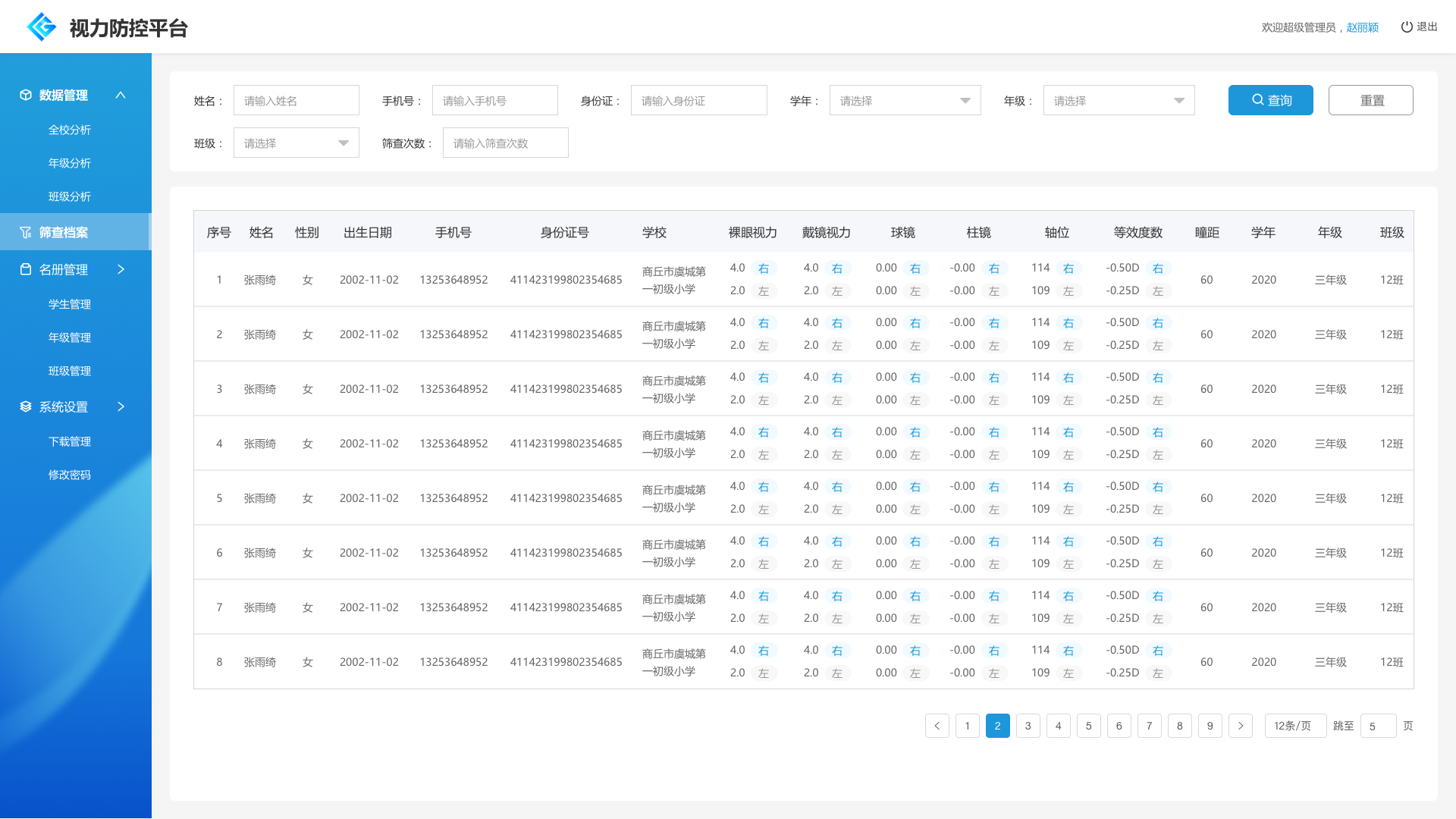Go to page 5
The width and height of the screenshot is (1456, 819).
pos(1089,726)
